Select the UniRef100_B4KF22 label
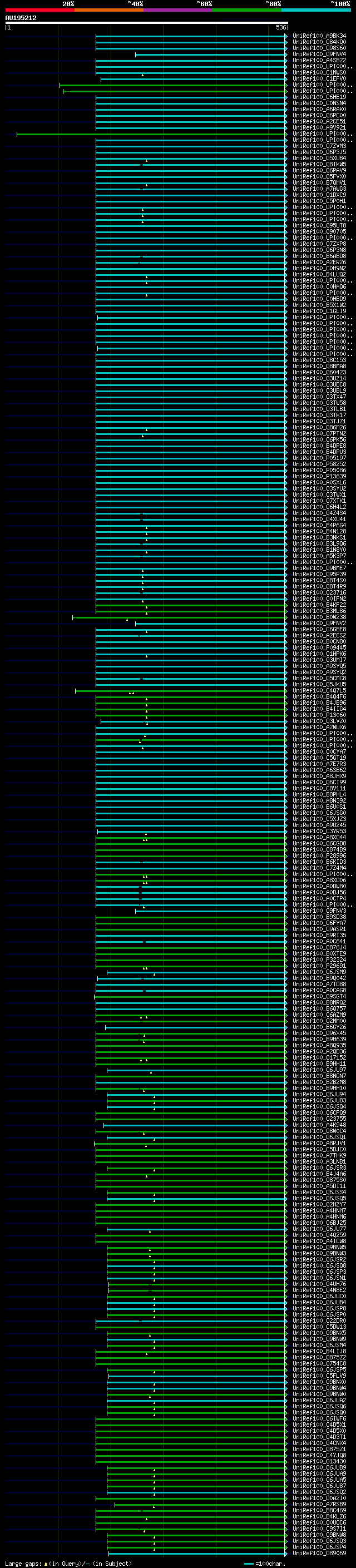 [x=319, y=605]
